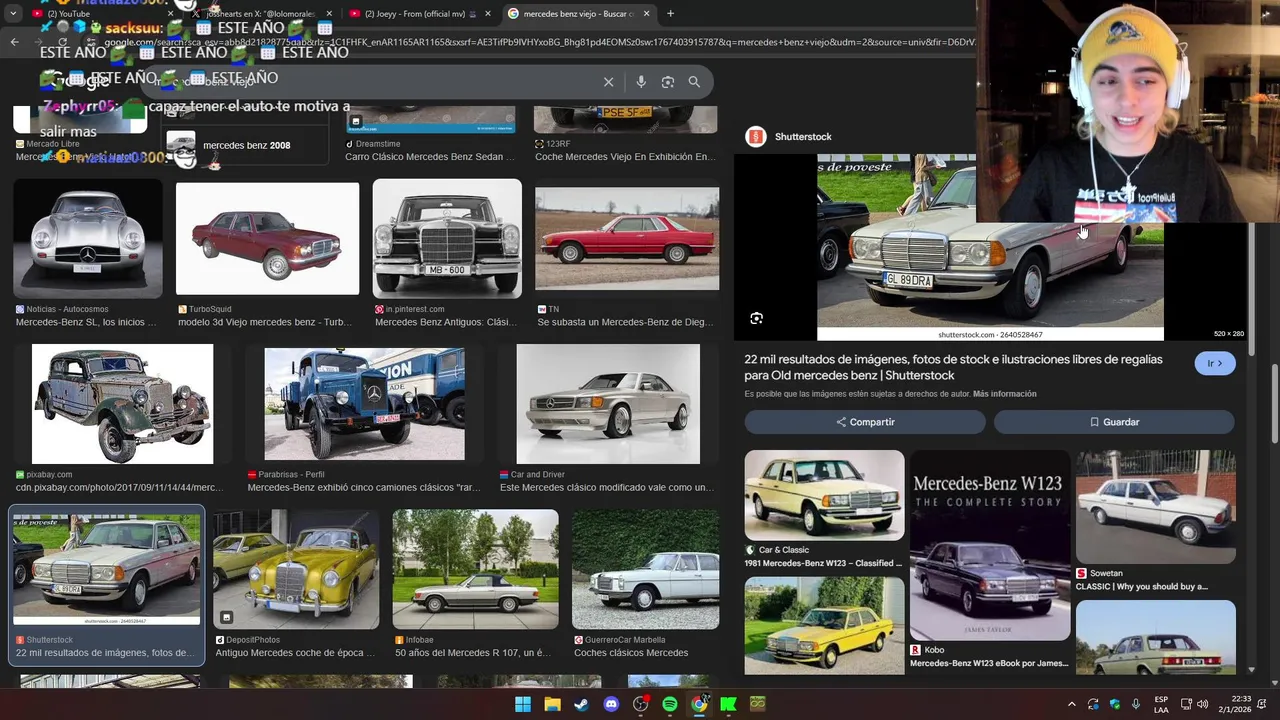Click the Ir button to visit Shutterstock
Screen dimensions: 1280x720
click(1214, 363)
